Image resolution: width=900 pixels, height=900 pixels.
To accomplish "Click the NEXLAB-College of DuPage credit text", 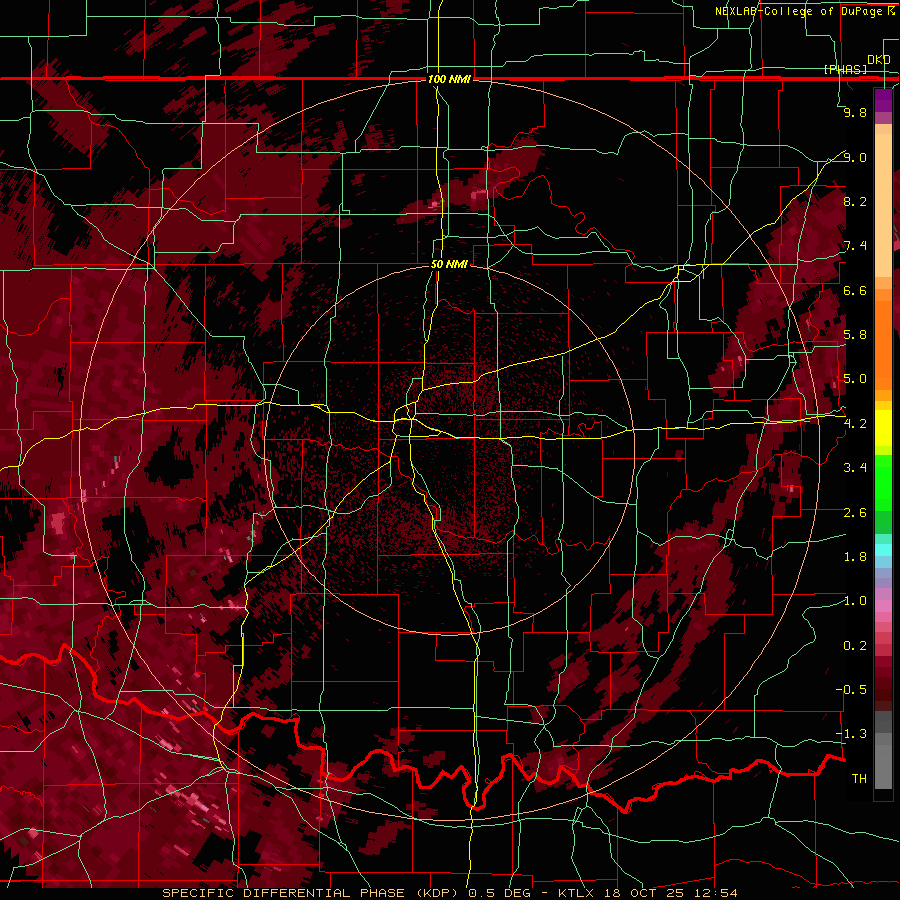I will coord(804,11).
